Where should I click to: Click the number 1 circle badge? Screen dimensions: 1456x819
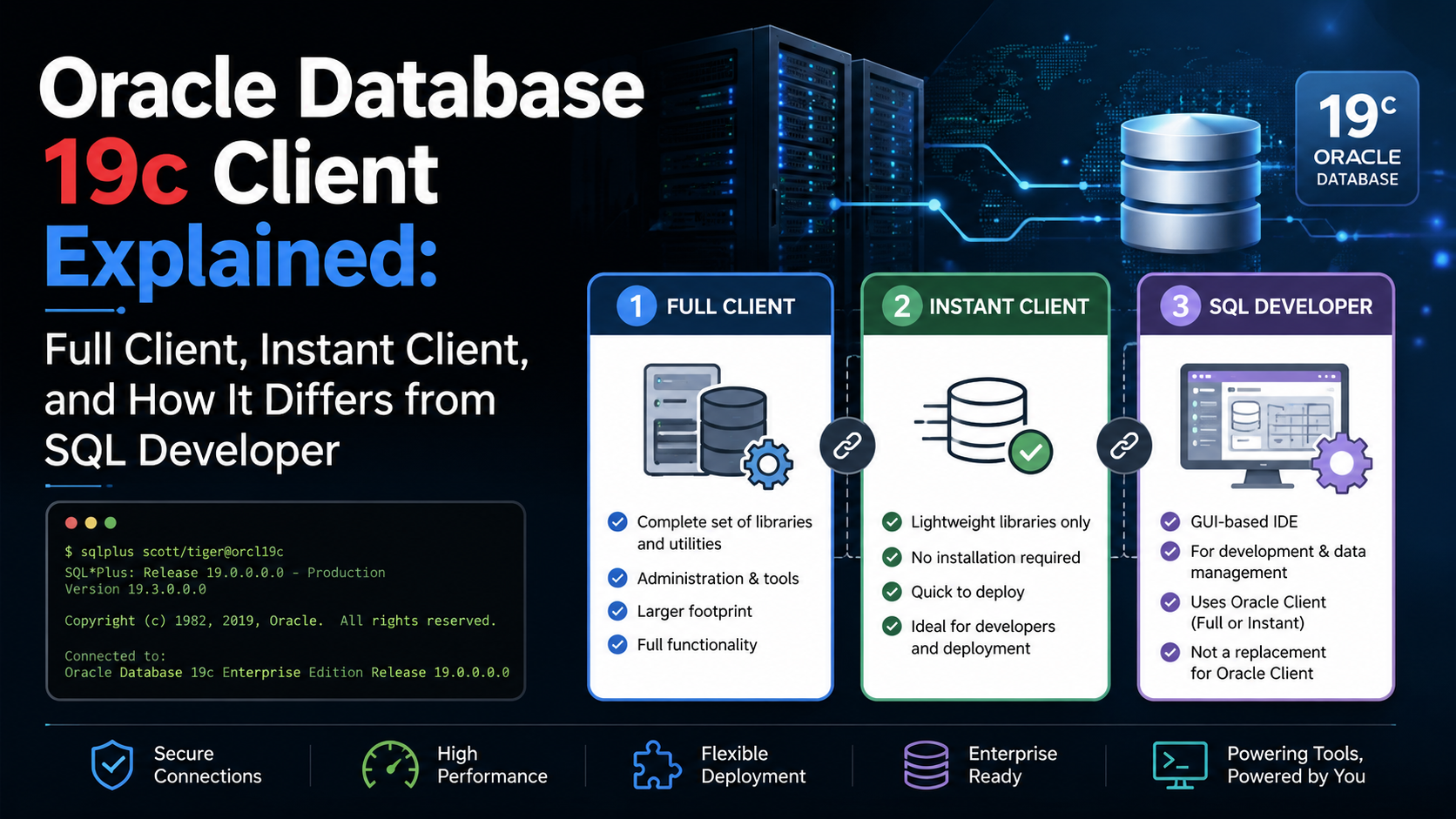[637, 306]
